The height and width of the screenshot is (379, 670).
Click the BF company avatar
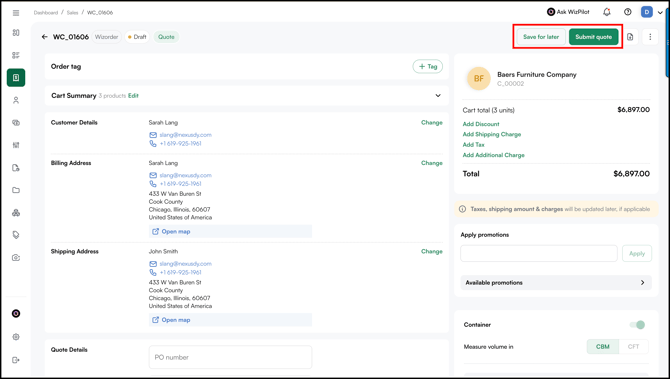coord(479,79)
